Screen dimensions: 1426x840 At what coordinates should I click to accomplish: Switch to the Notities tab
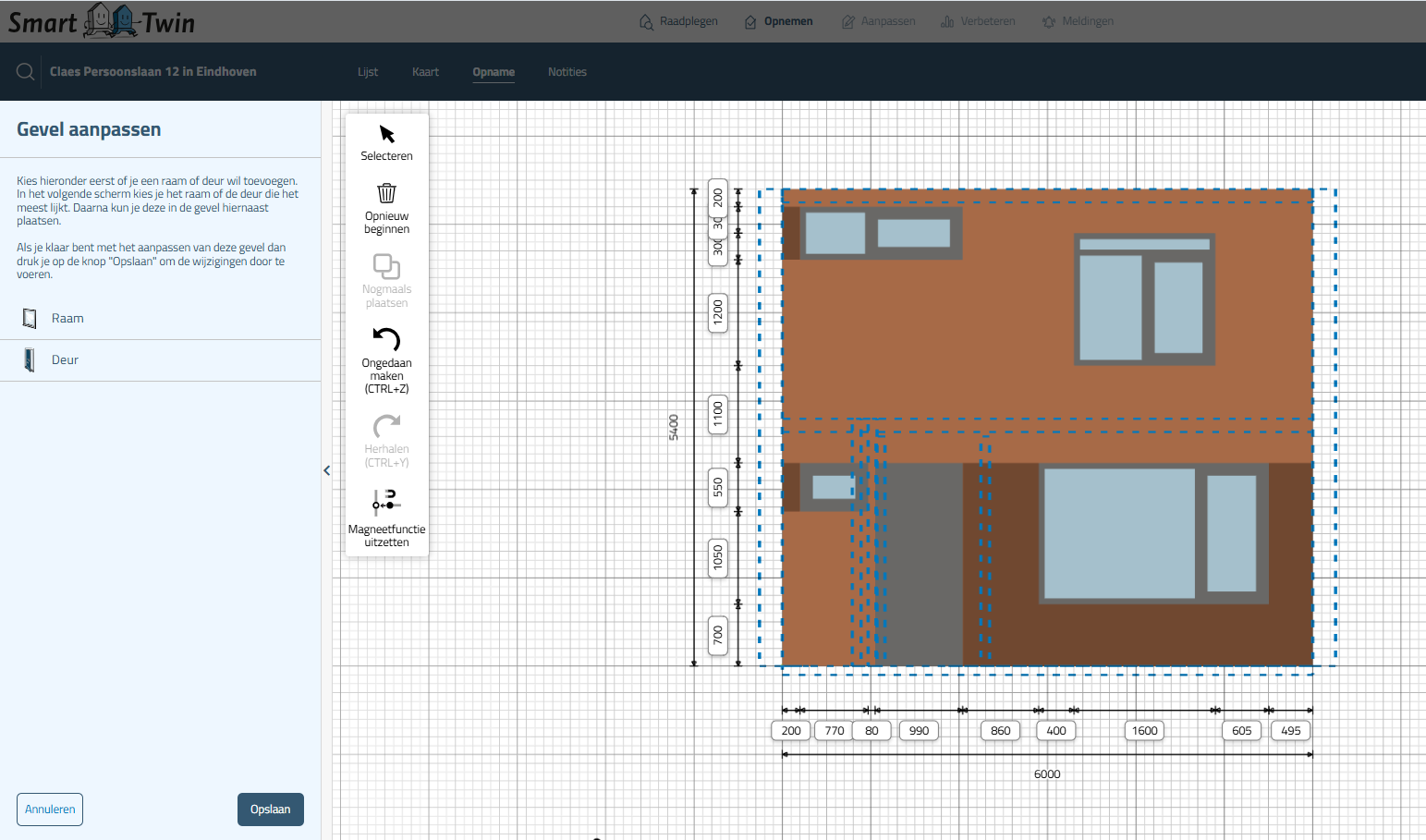click(x=567, y=72)
